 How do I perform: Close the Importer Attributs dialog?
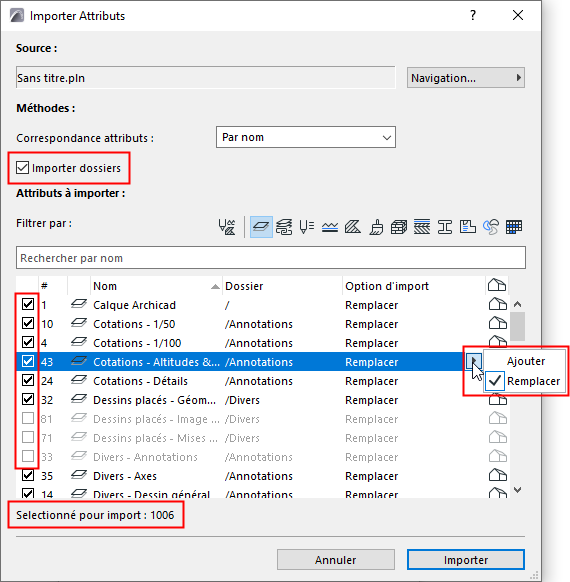tap(518, 15)
